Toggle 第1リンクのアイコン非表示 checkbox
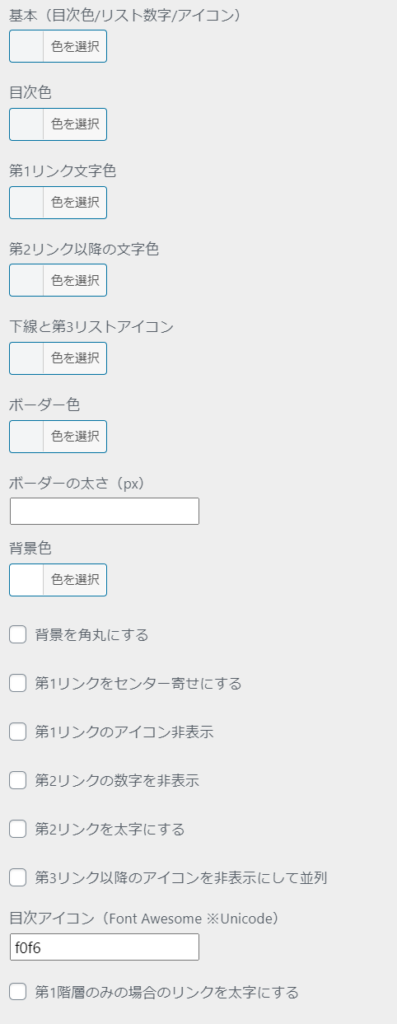This screenshot has width=397, height=1024. pos(18,732)
